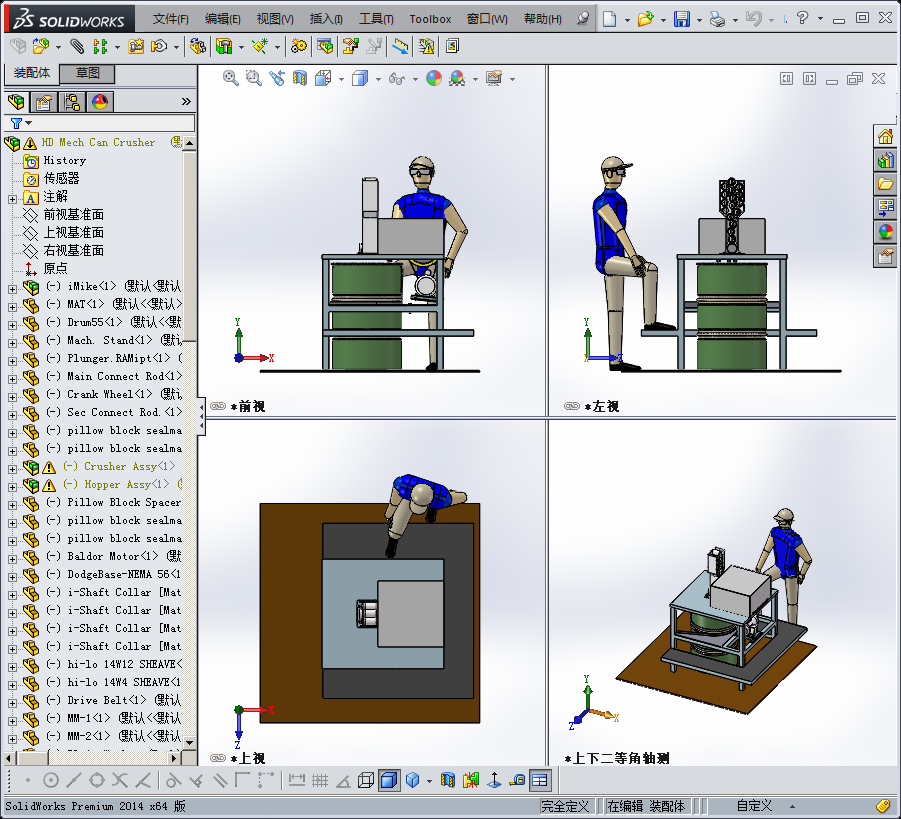
Task: Expand manager tabs with double chevron
Action: (186, 102)
